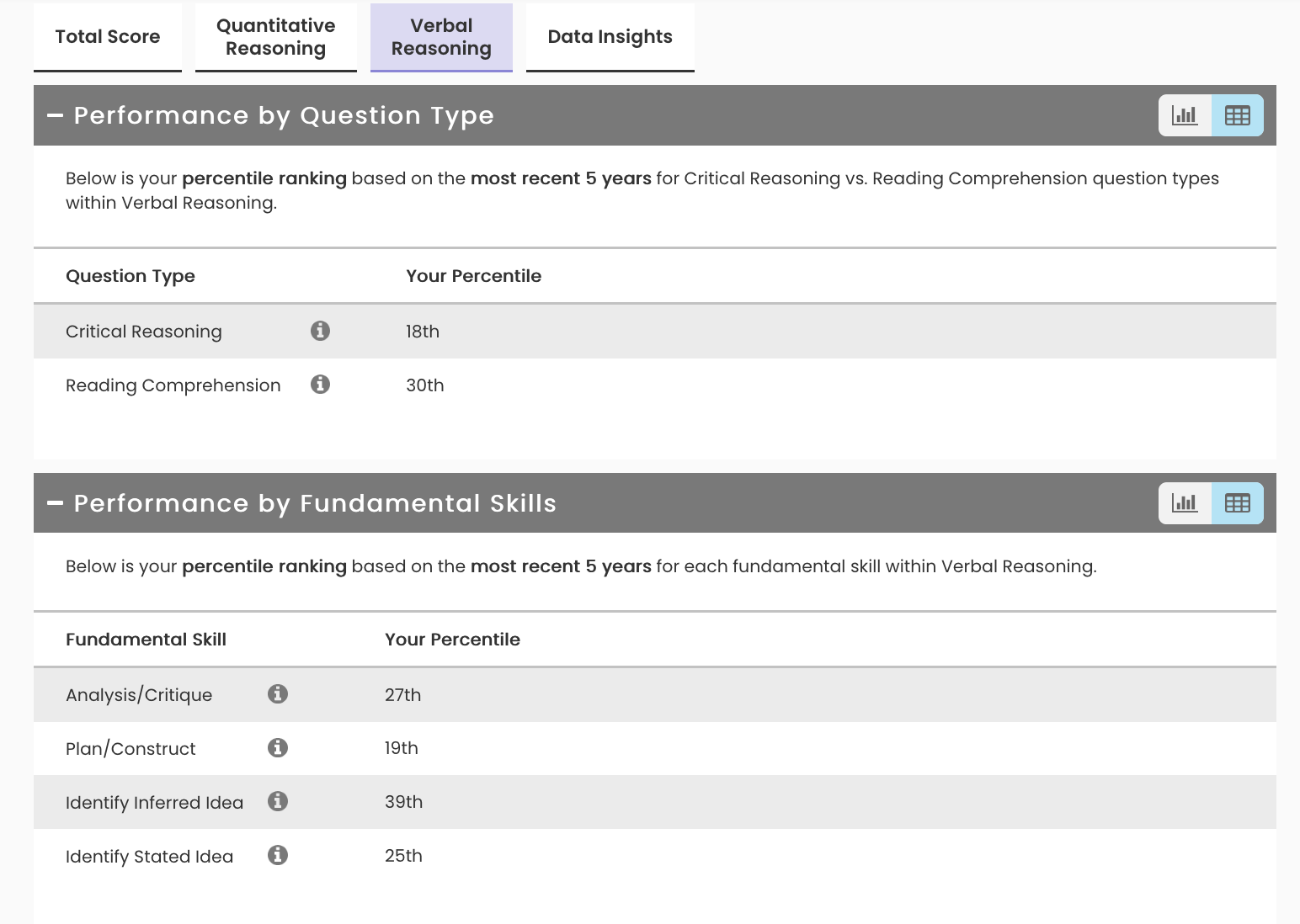Switch Question Type section to chart view

click(x=1185, y=115)
